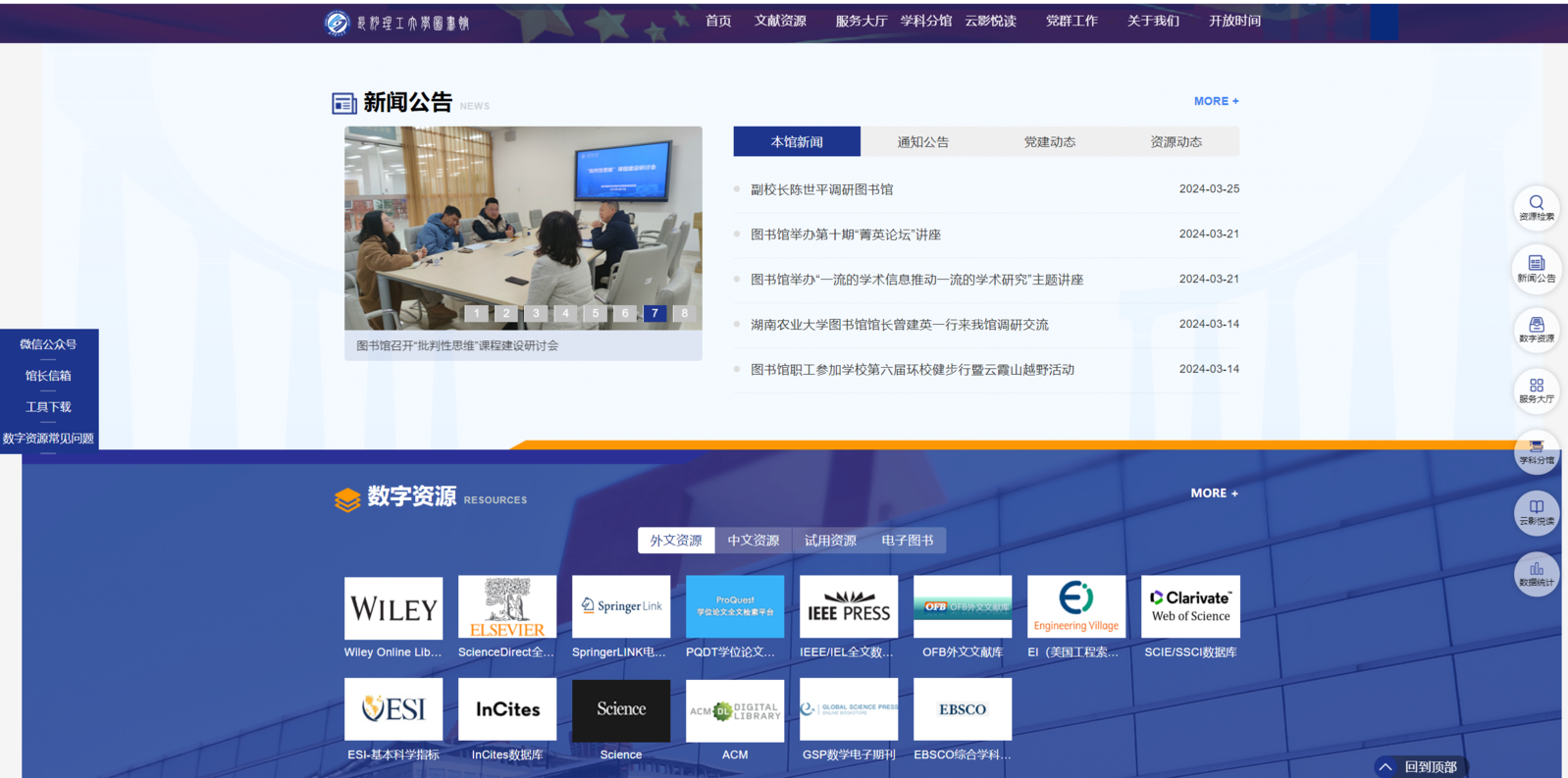This screenshot has height=778, width=1568.
Task: Click the 回到顶部 up-arrow icon
Action: click(1385, 767)
